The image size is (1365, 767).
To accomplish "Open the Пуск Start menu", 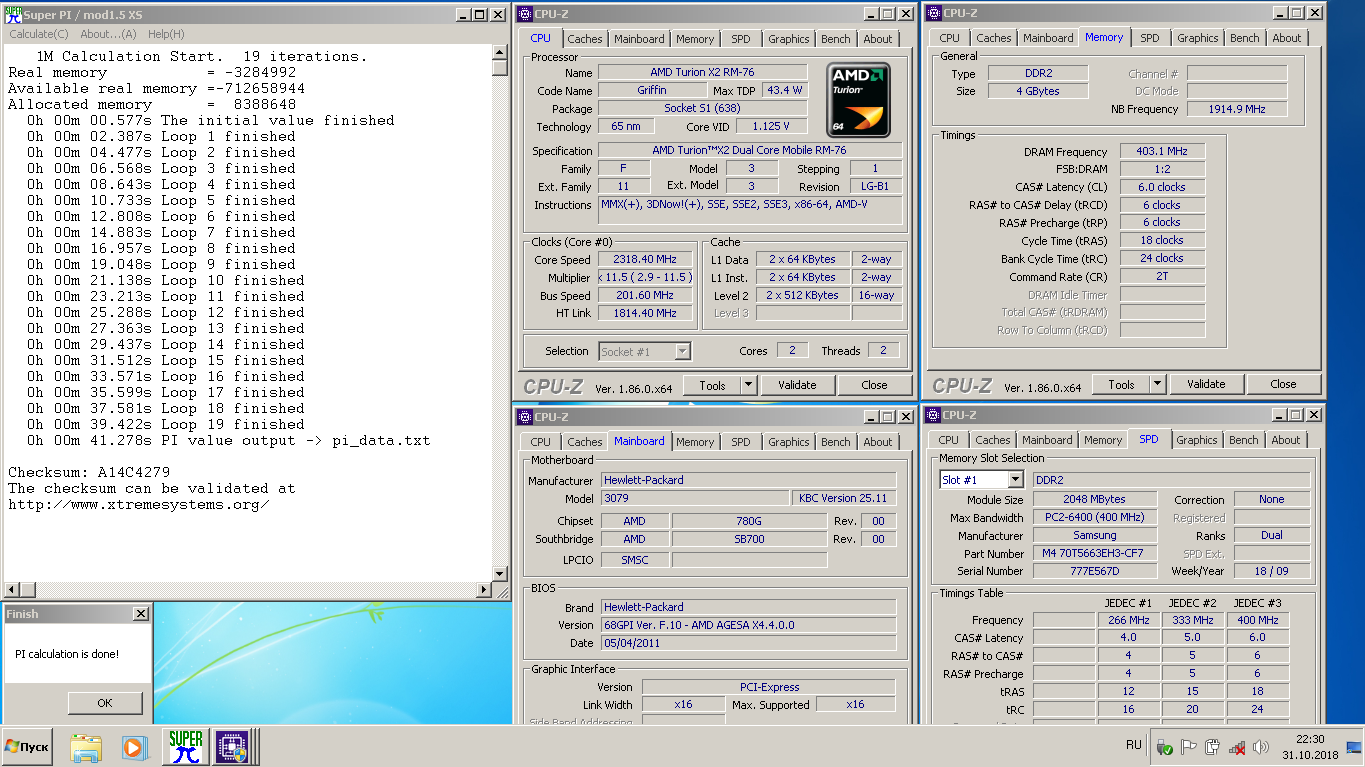I will point(27,747).
